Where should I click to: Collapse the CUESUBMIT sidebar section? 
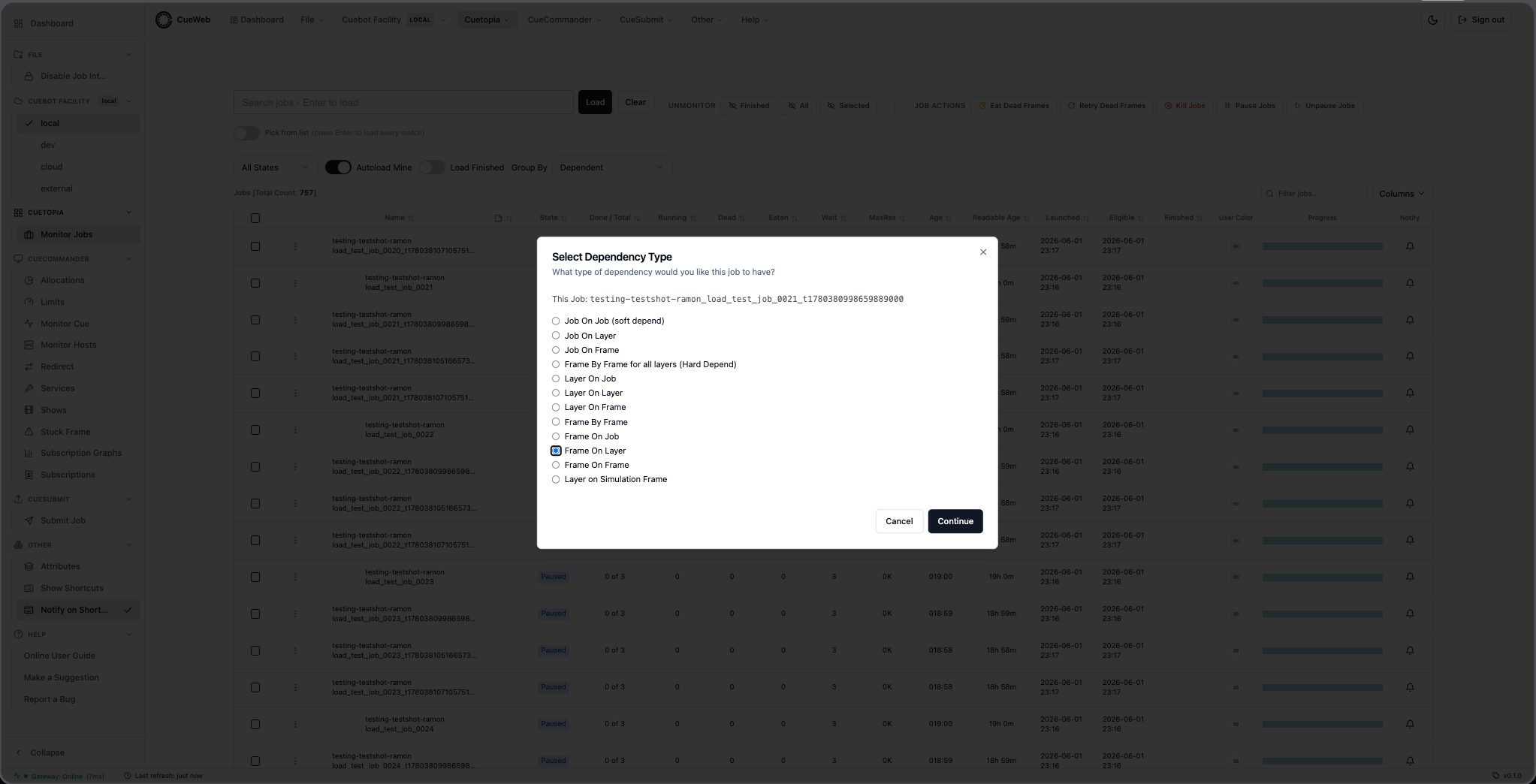[128, 499]
